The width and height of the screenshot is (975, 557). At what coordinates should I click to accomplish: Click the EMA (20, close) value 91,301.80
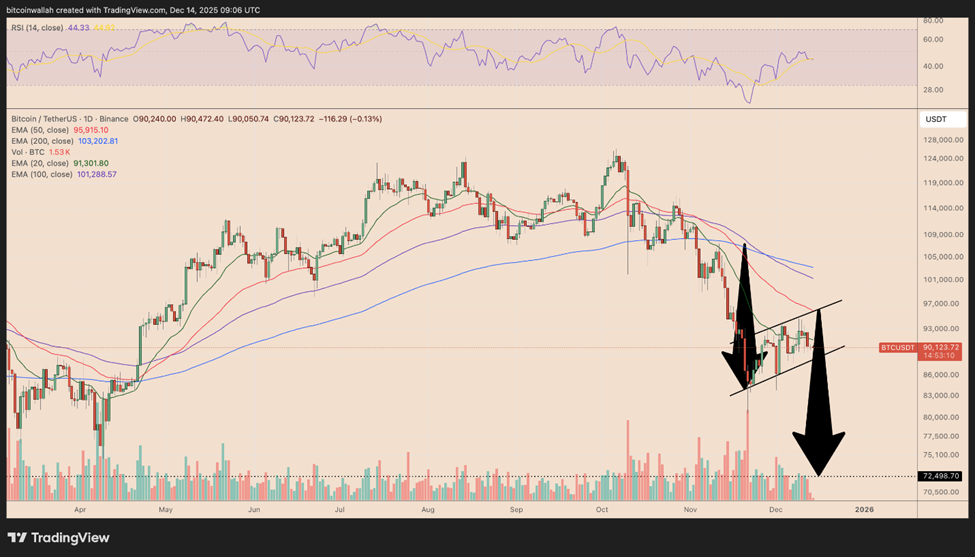click(90, 163)
